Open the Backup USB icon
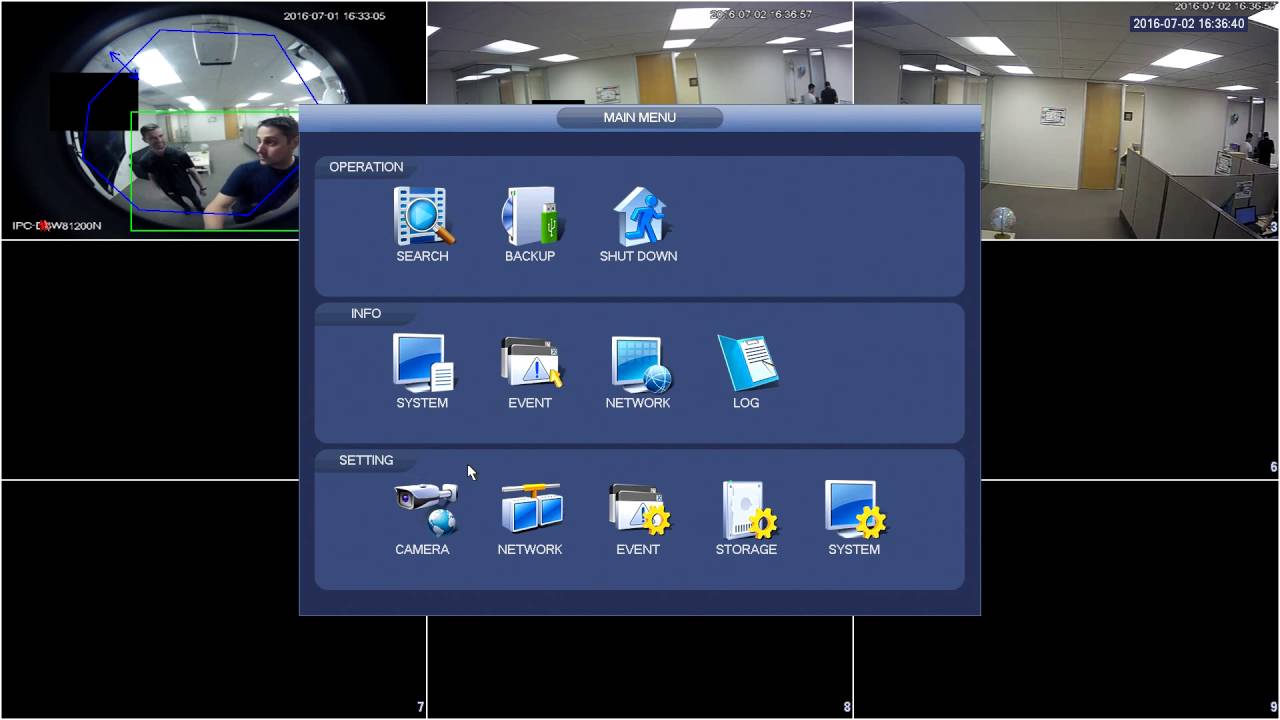The height and width of the screenshot is (720, 1280). (531, 216)
